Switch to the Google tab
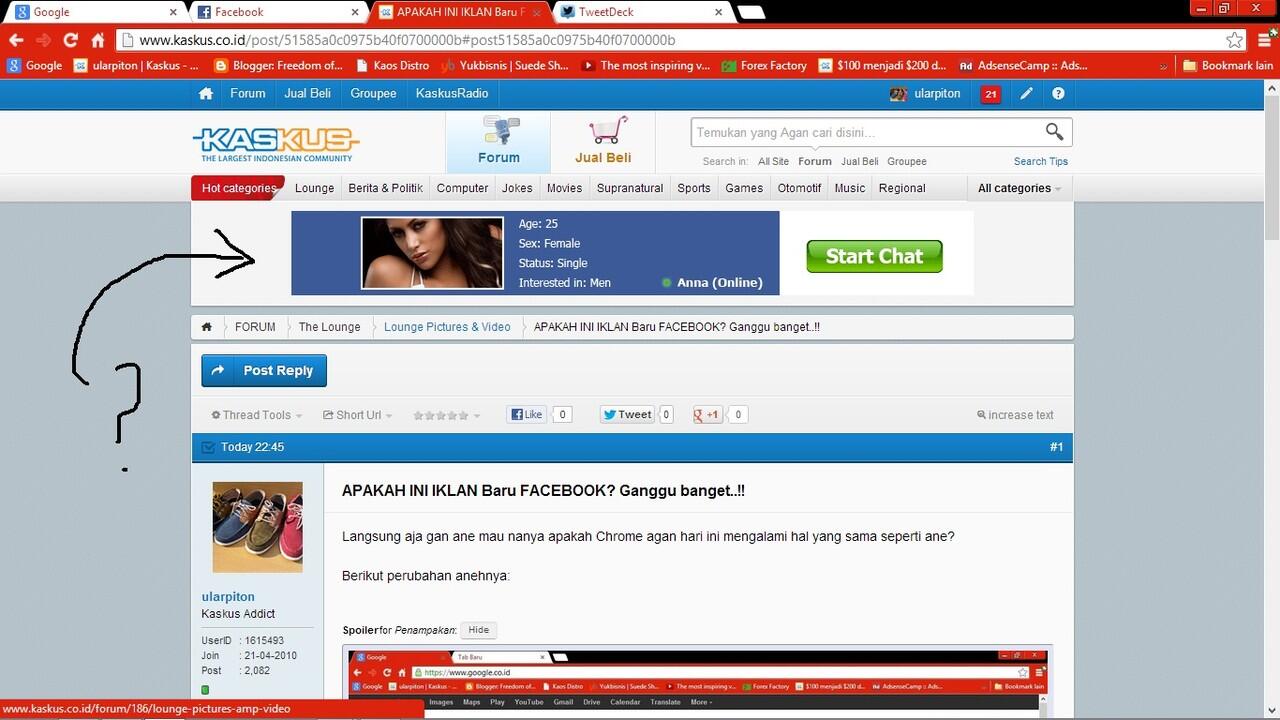Image resolution: width=1280 pixels, height=720 pixels. 94,12
